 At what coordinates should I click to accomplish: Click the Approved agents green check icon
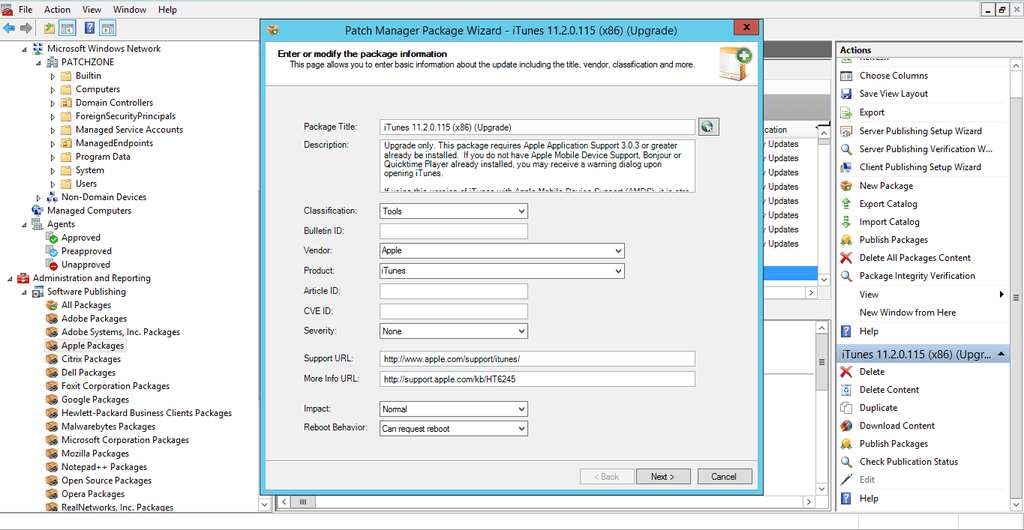tap(52, 238)
